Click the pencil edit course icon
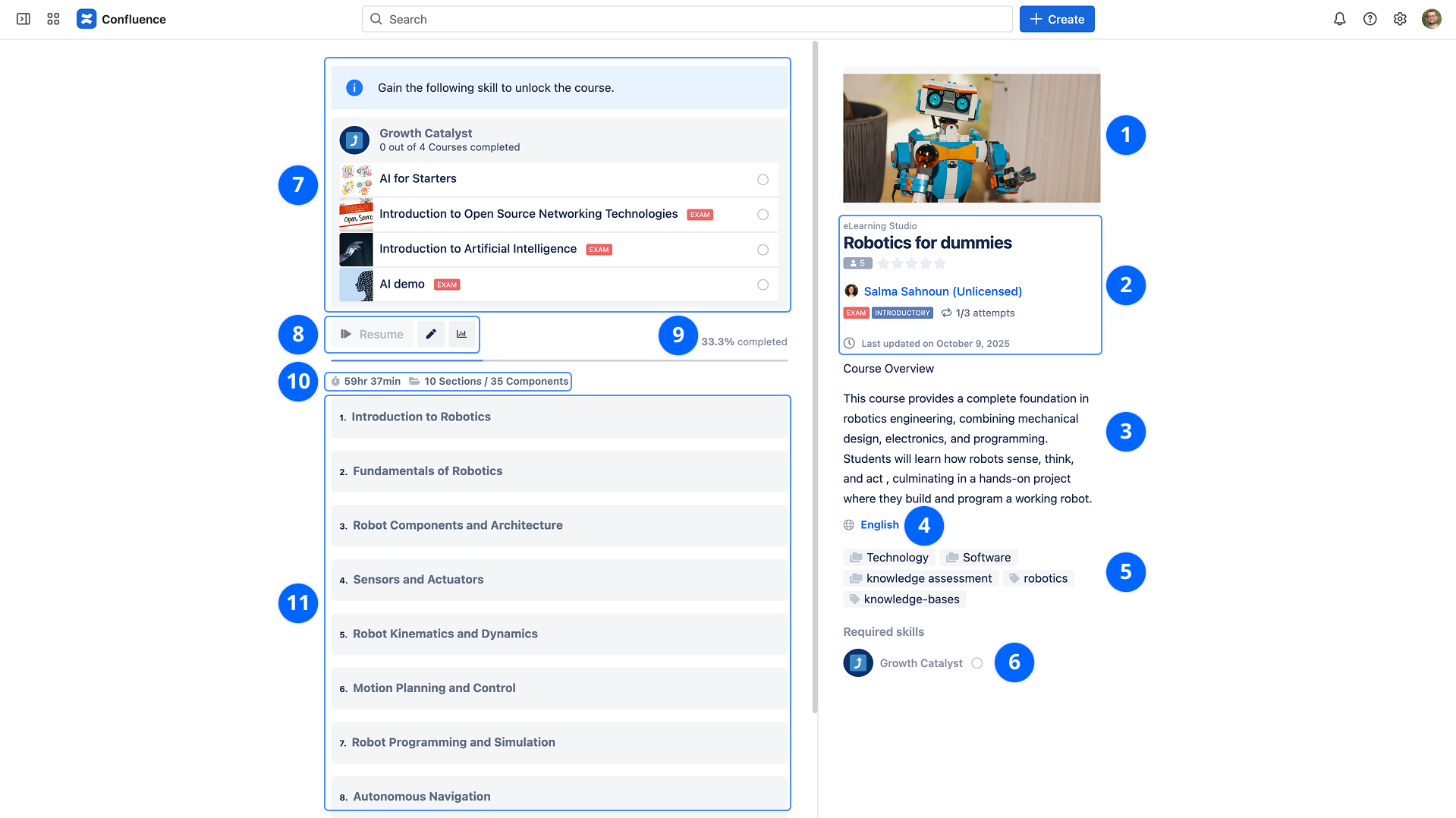Screen dimensions: 1456x818 pos(431,334)
